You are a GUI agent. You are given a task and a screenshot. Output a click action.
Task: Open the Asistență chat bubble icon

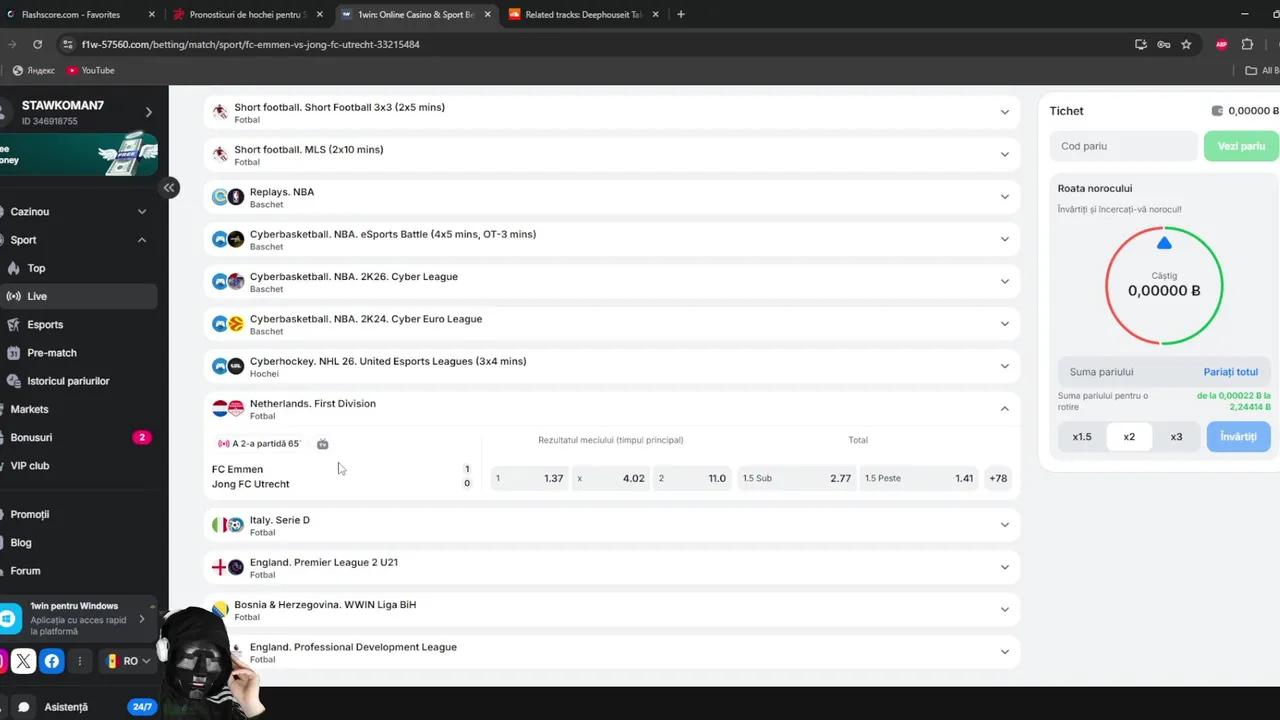(x=24, y=707)
